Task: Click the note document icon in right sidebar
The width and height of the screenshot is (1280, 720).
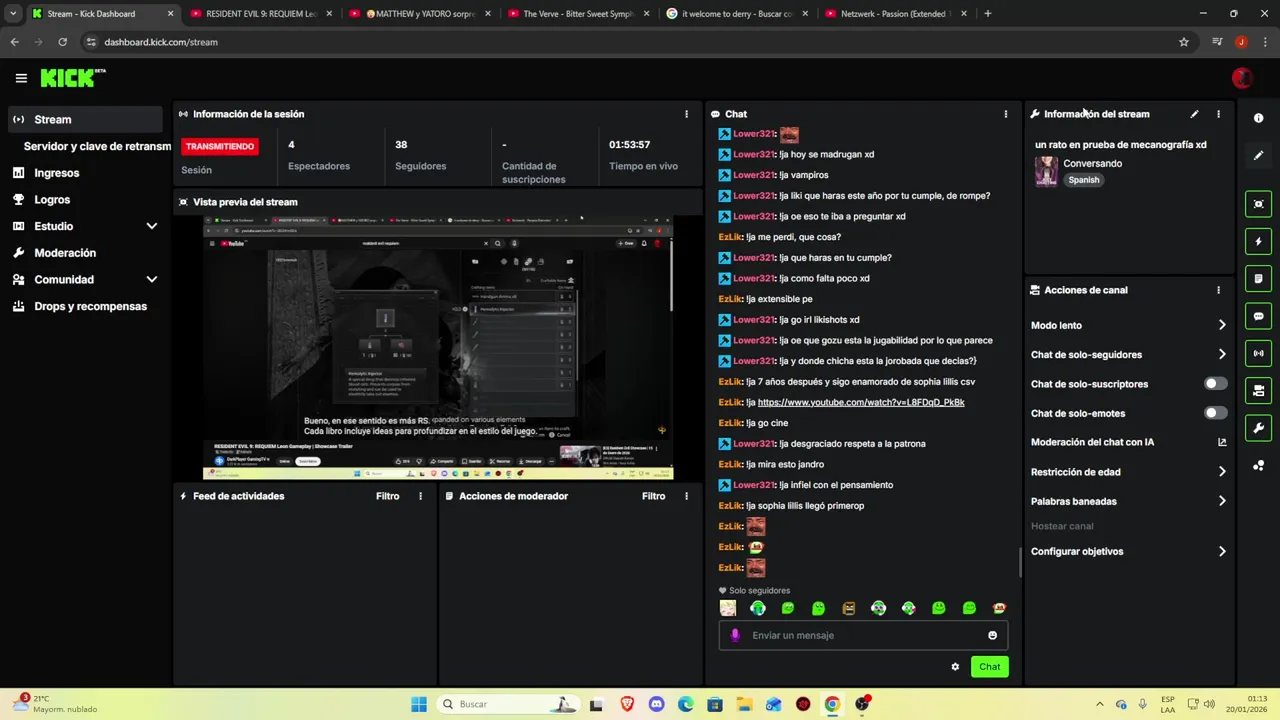Action: (1258, 278)
